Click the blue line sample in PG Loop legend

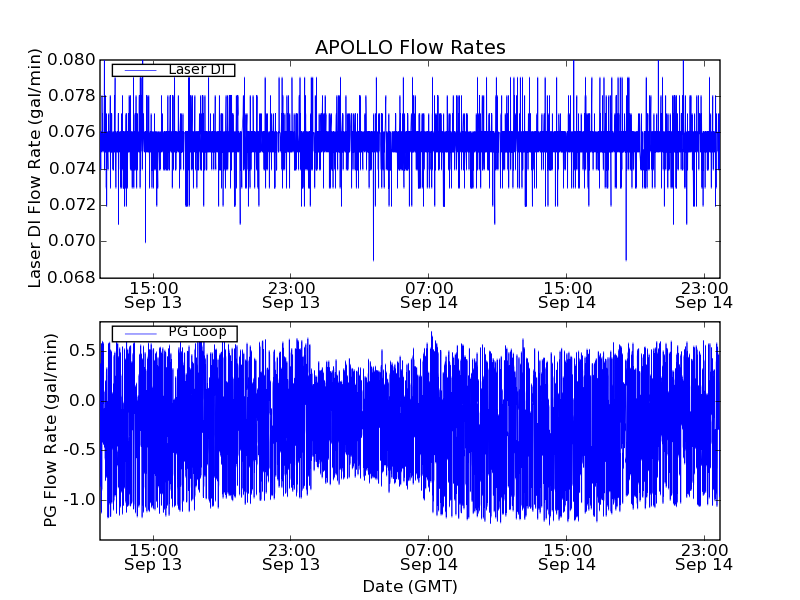(139, 333)
